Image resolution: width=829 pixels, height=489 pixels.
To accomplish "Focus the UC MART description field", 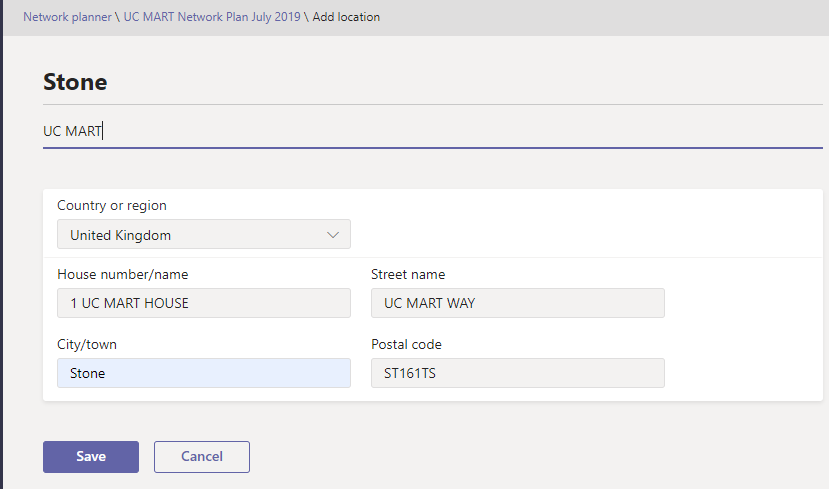I will click(x=430, y=131).
